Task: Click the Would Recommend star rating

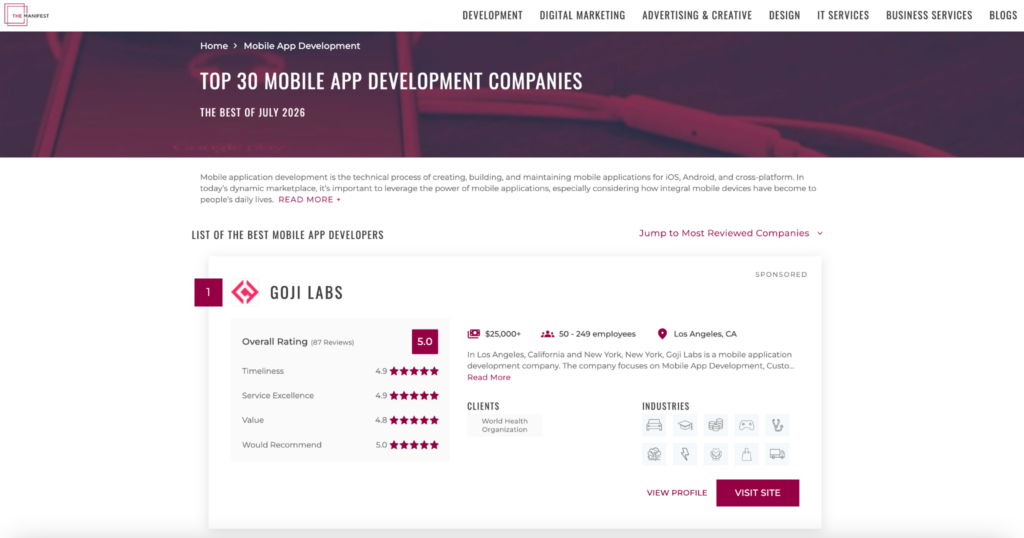Action: tap(414, 445)
